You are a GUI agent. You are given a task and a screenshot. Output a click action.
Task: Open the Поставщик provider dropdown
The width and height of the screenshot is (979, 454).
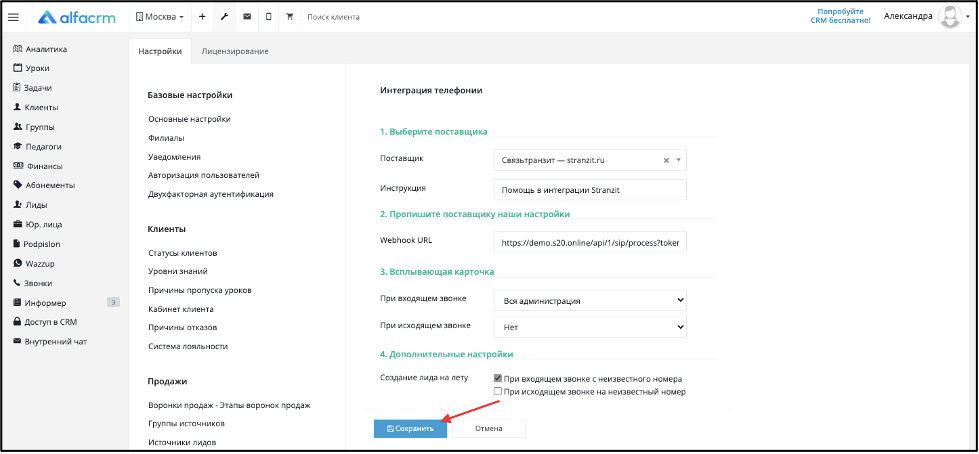(590, 160)
